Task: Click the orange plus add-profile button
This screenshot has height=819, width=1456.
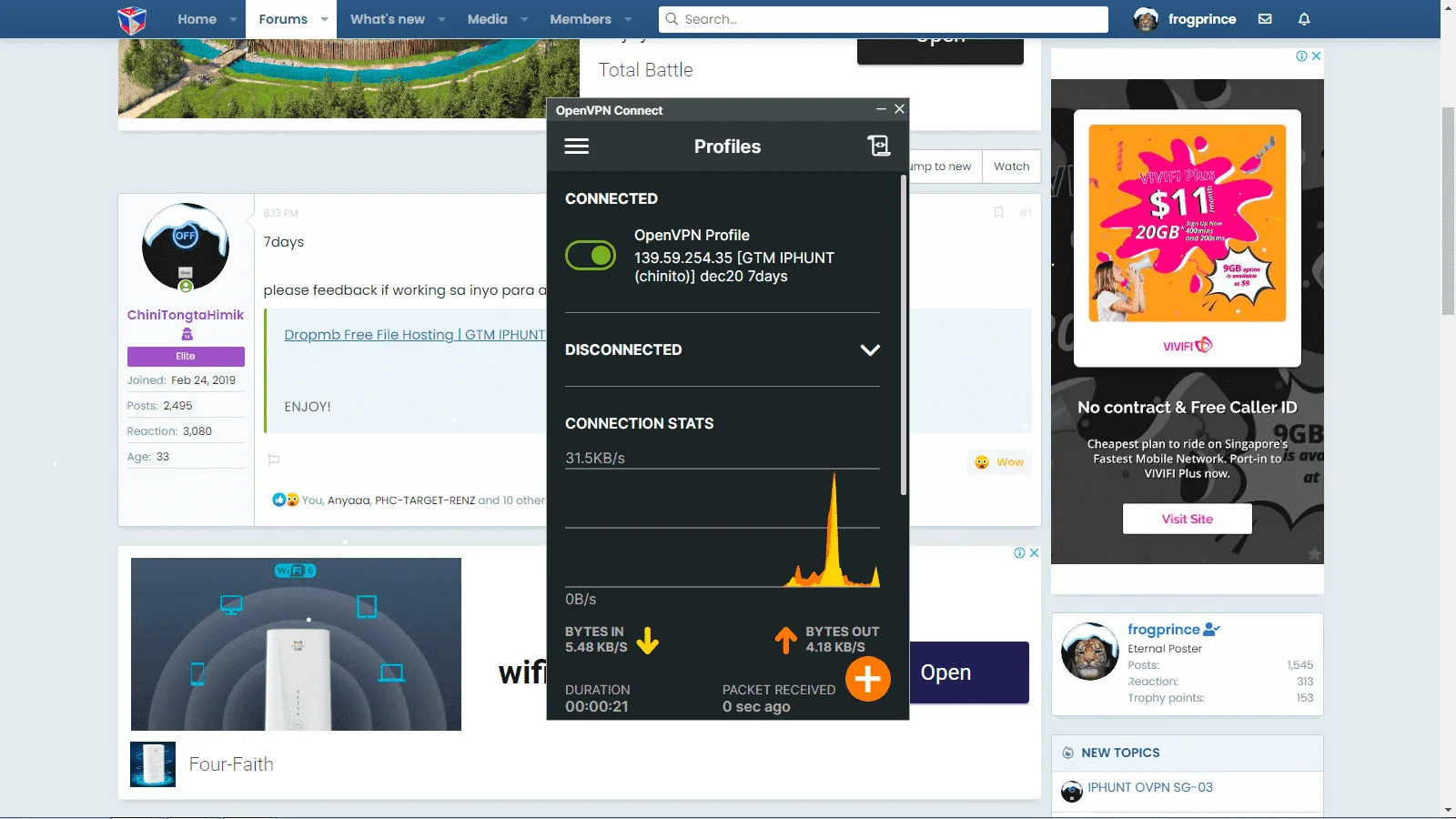Action: [x=868, y=679]
